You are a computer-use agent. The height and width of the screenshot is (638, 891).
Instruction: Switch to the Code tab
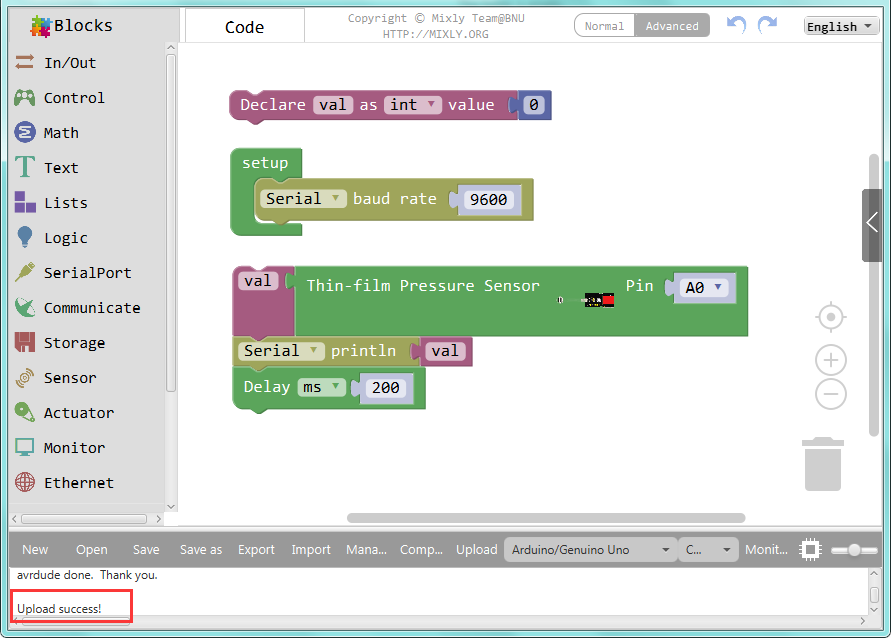[x=245, y=27]
